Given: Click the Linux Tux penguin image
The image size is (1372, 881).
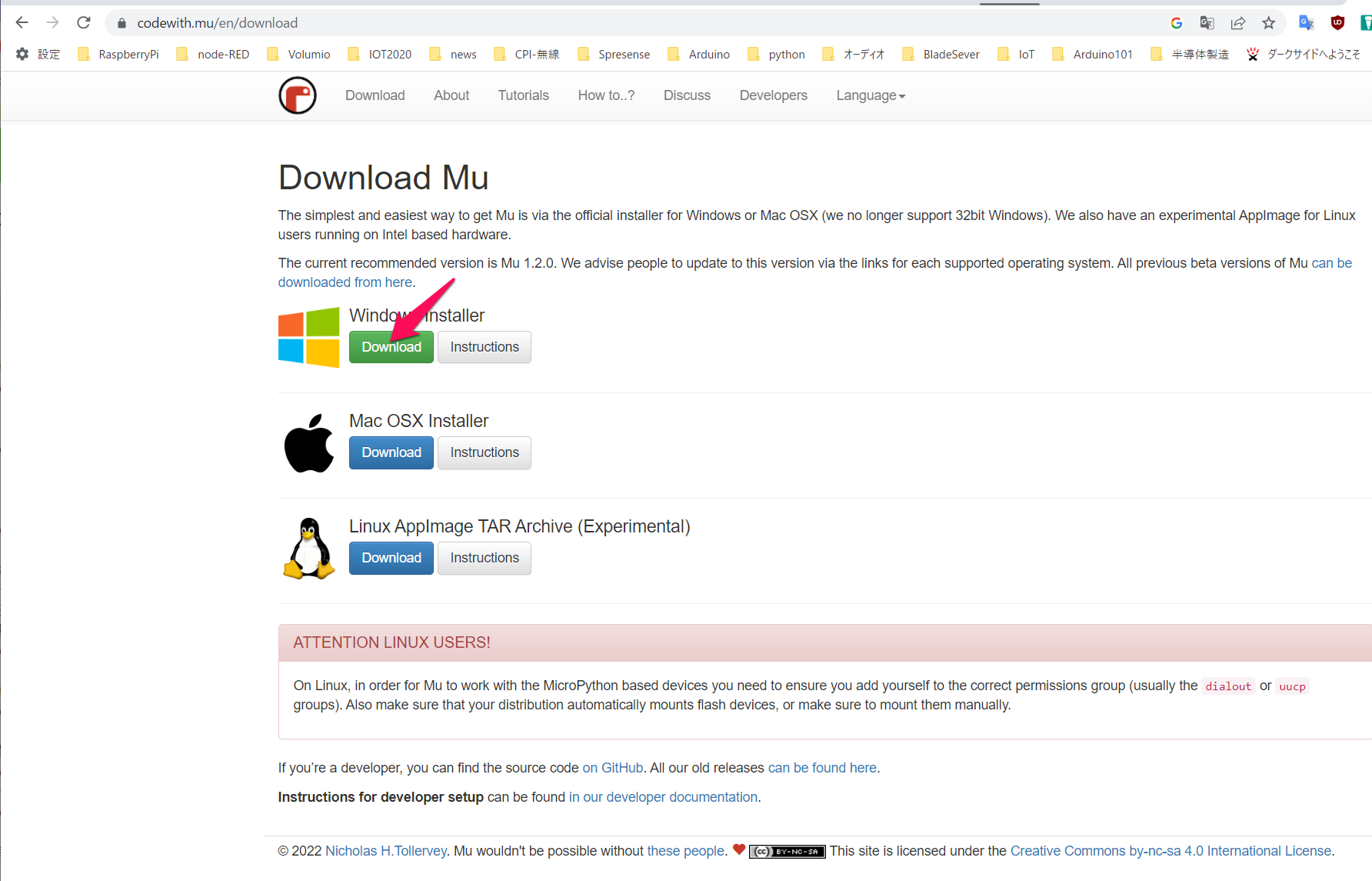Looking at the screenshot, I should tap(309, 548).
